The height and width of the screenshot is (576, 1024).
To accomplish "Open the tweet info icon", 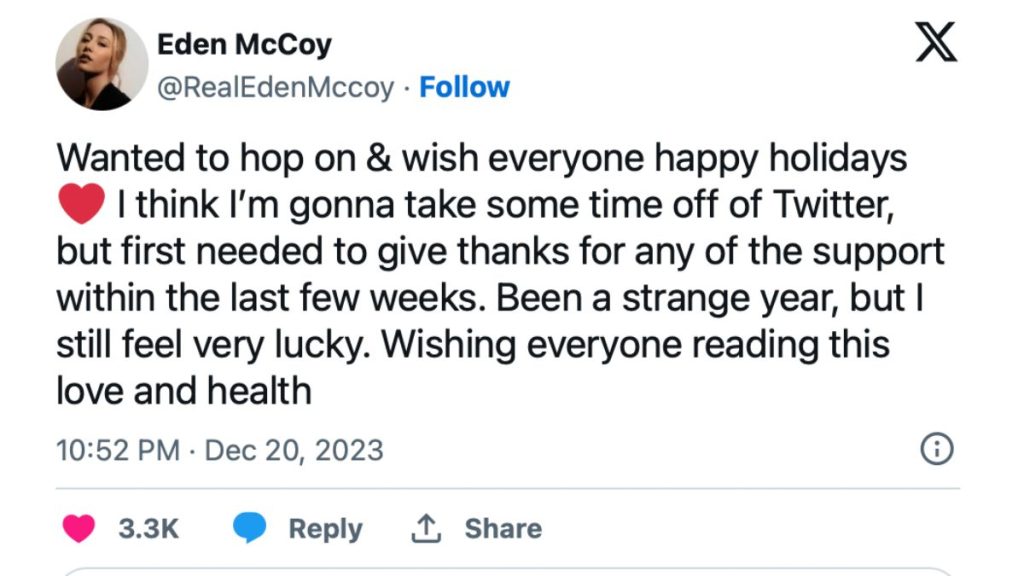I will coord(937,450).
